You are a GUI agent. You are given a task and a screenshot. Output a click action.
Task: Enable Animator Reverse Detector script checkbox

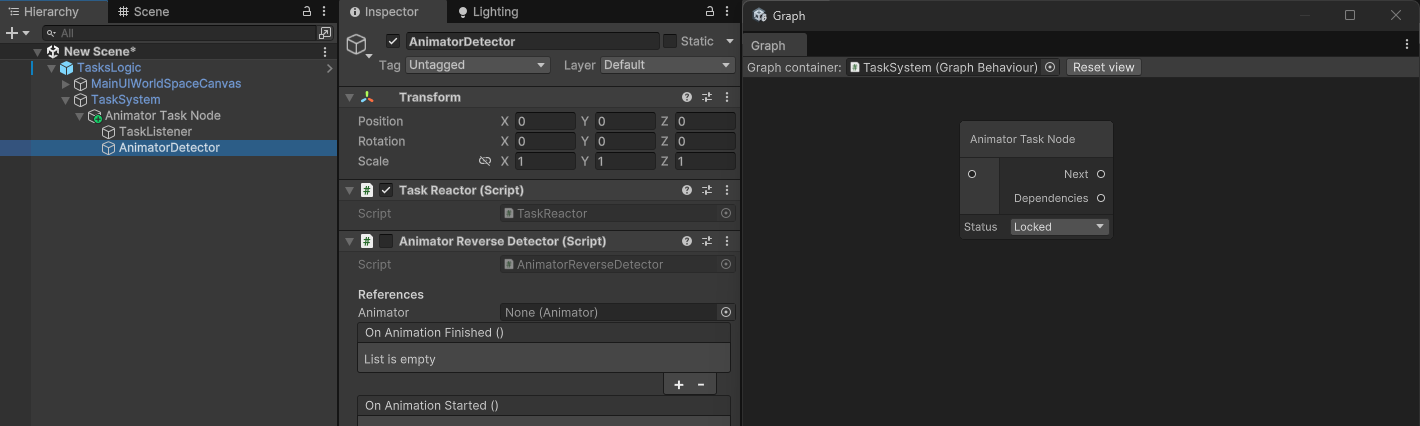click(x=386, y=241)
